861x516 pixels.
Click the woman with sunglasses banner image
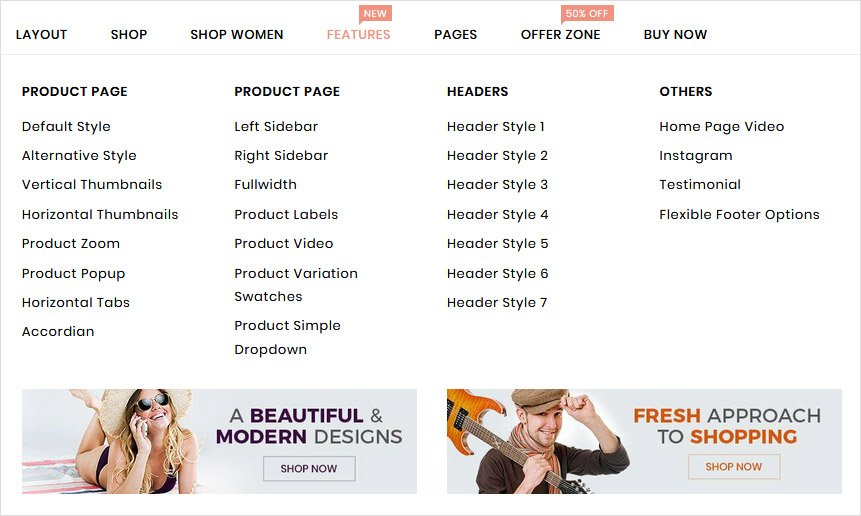[219, 441]
